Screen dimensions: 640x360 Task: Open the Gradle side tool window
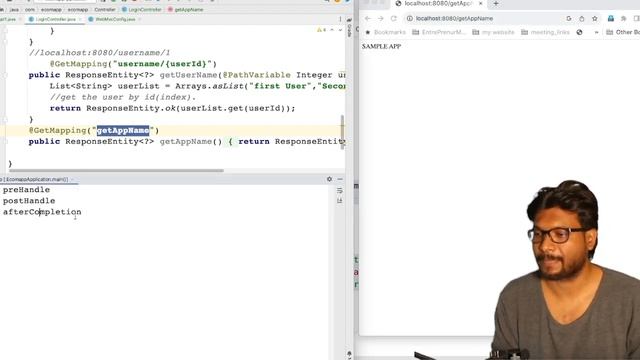349,28
